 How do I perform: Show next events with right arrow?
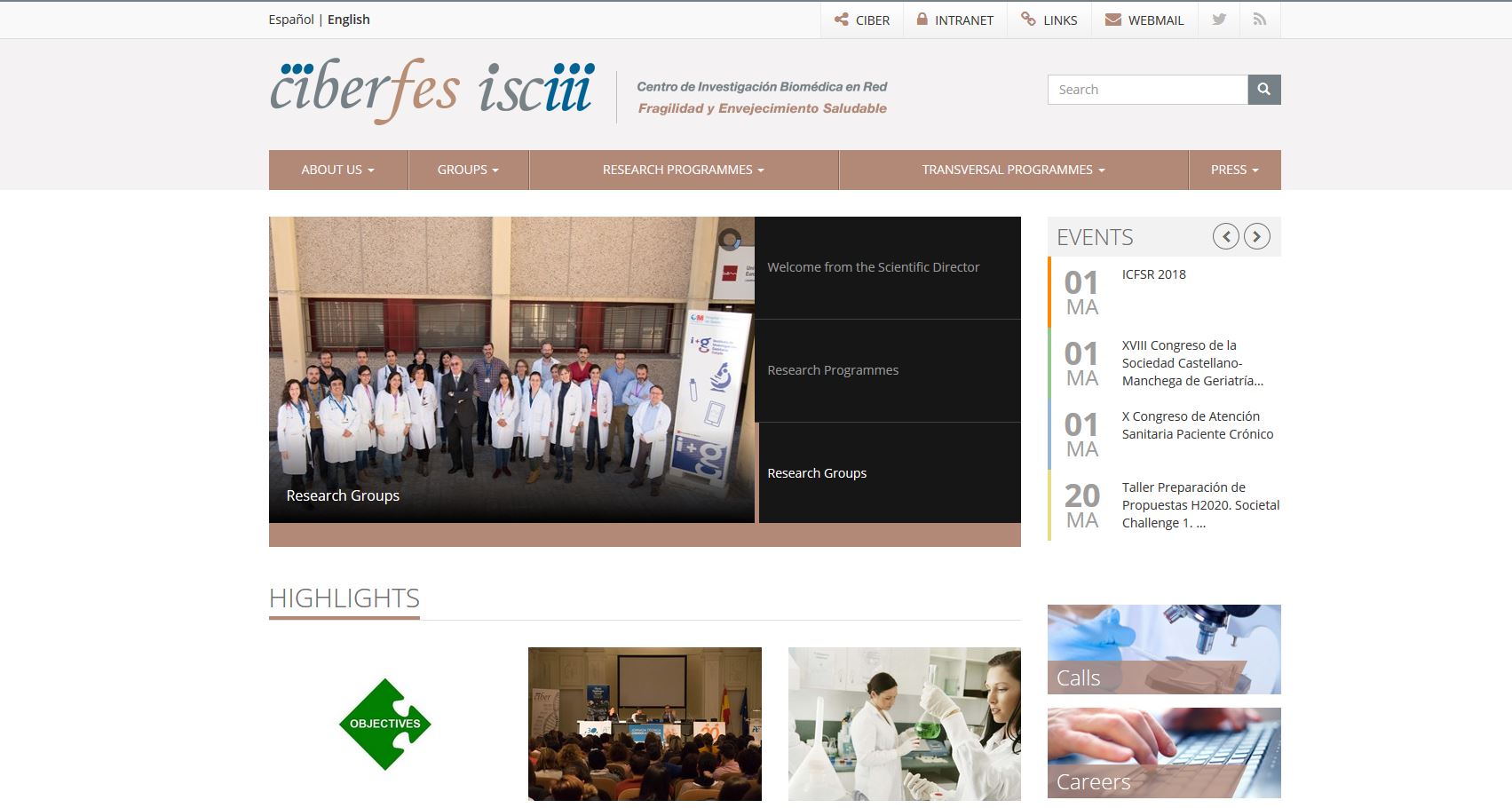click(1256, 236)
